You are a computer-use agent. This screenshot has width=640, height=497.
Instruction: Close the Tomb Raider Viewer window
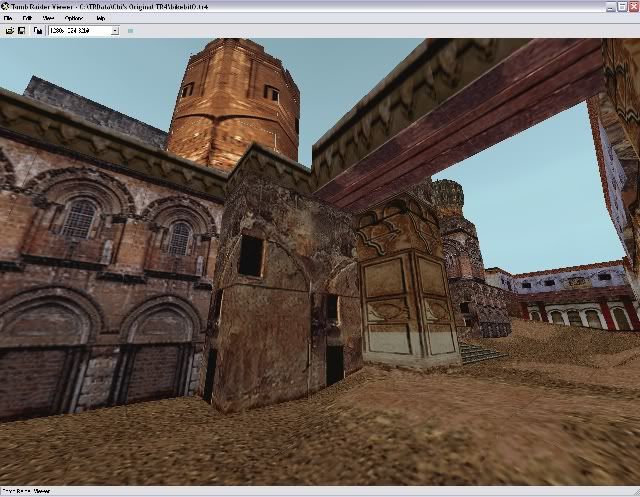(634, 6)
